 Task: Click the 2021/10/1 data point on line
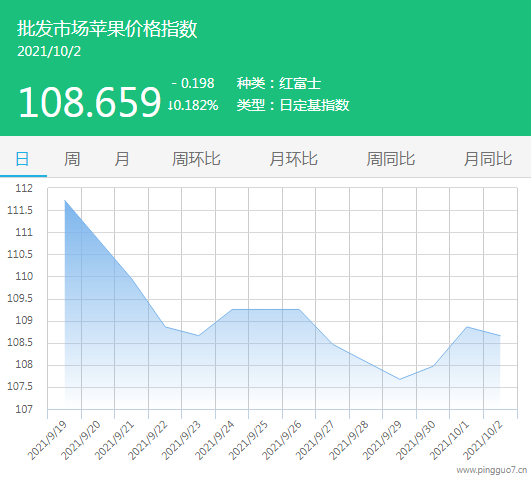point(467,327)
